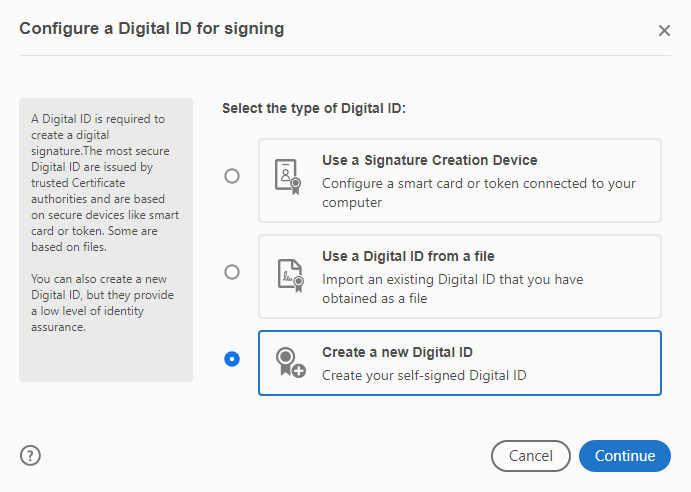Click the Create a new Digital ID radio button
Screen dimensions: 691x492
[232, 359]
